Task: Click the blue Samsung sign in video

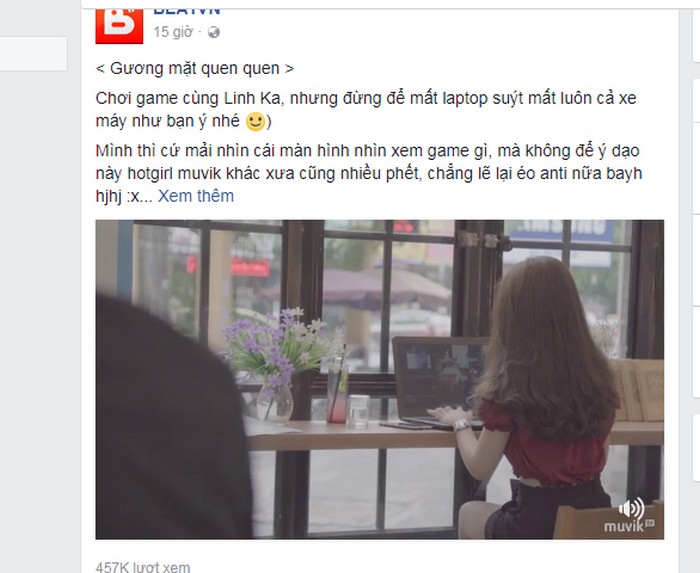Action: [x=560, y=231]
